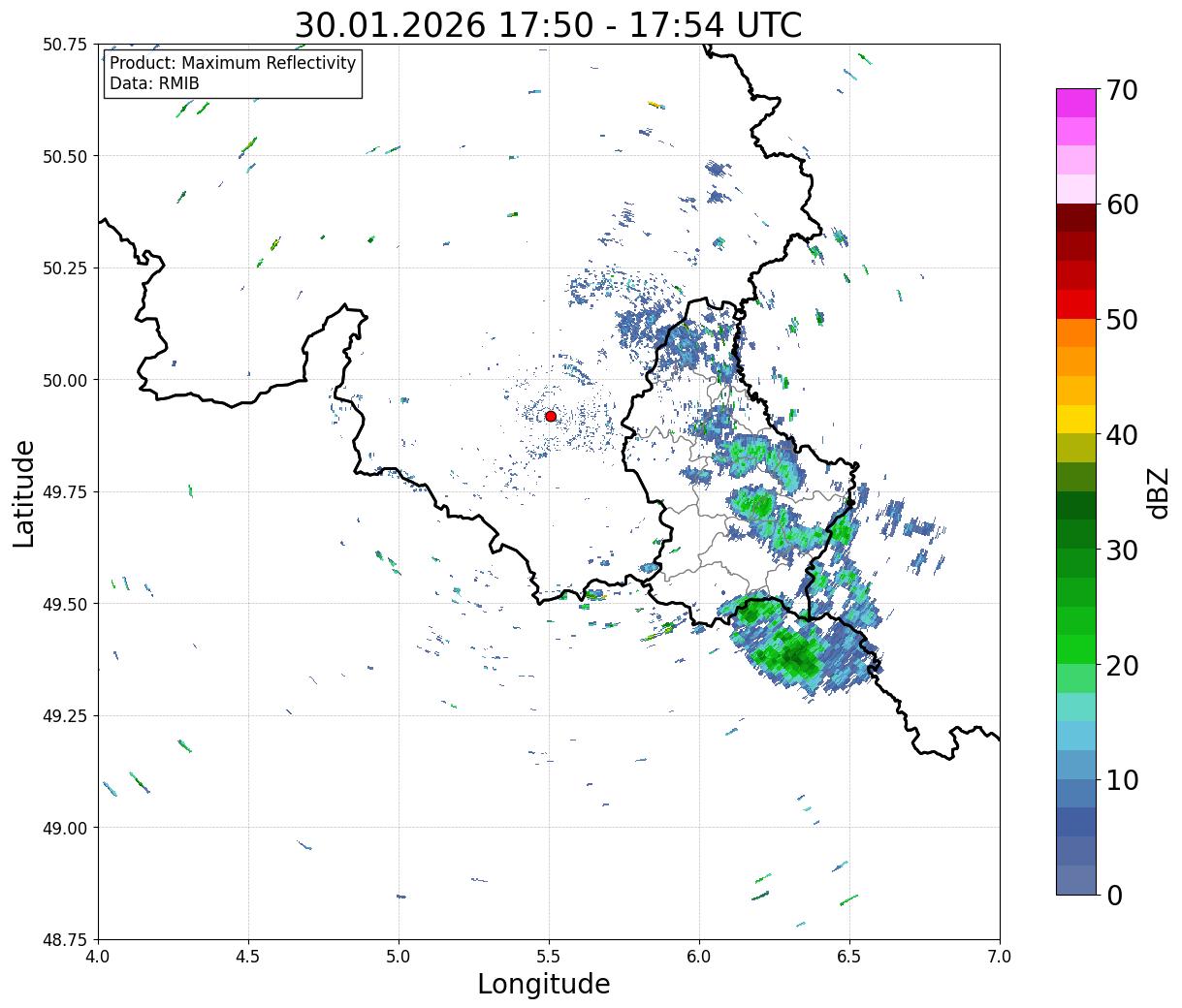The image size is (1182, 1008).
Task: Click the longitude tick label 5.5
Action: [549, 957]
